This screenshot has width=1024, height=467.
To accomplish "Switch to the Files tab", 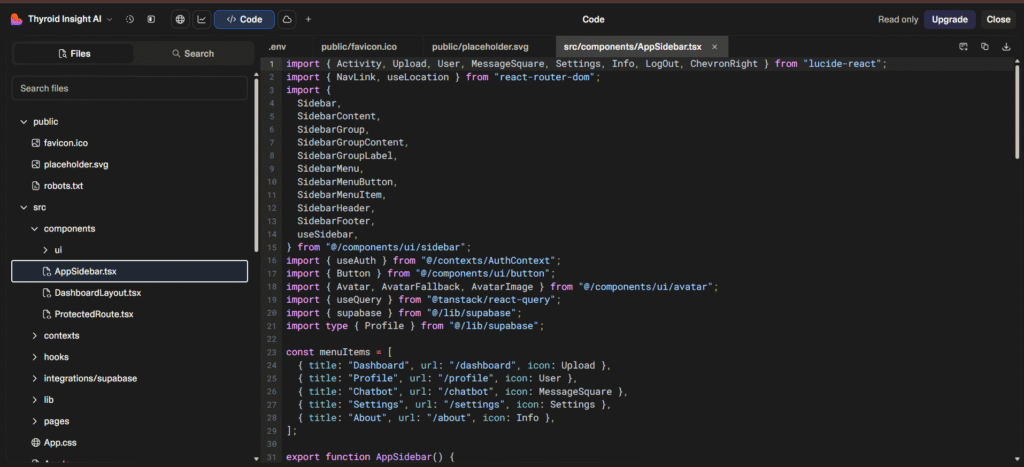I will 74,54.
